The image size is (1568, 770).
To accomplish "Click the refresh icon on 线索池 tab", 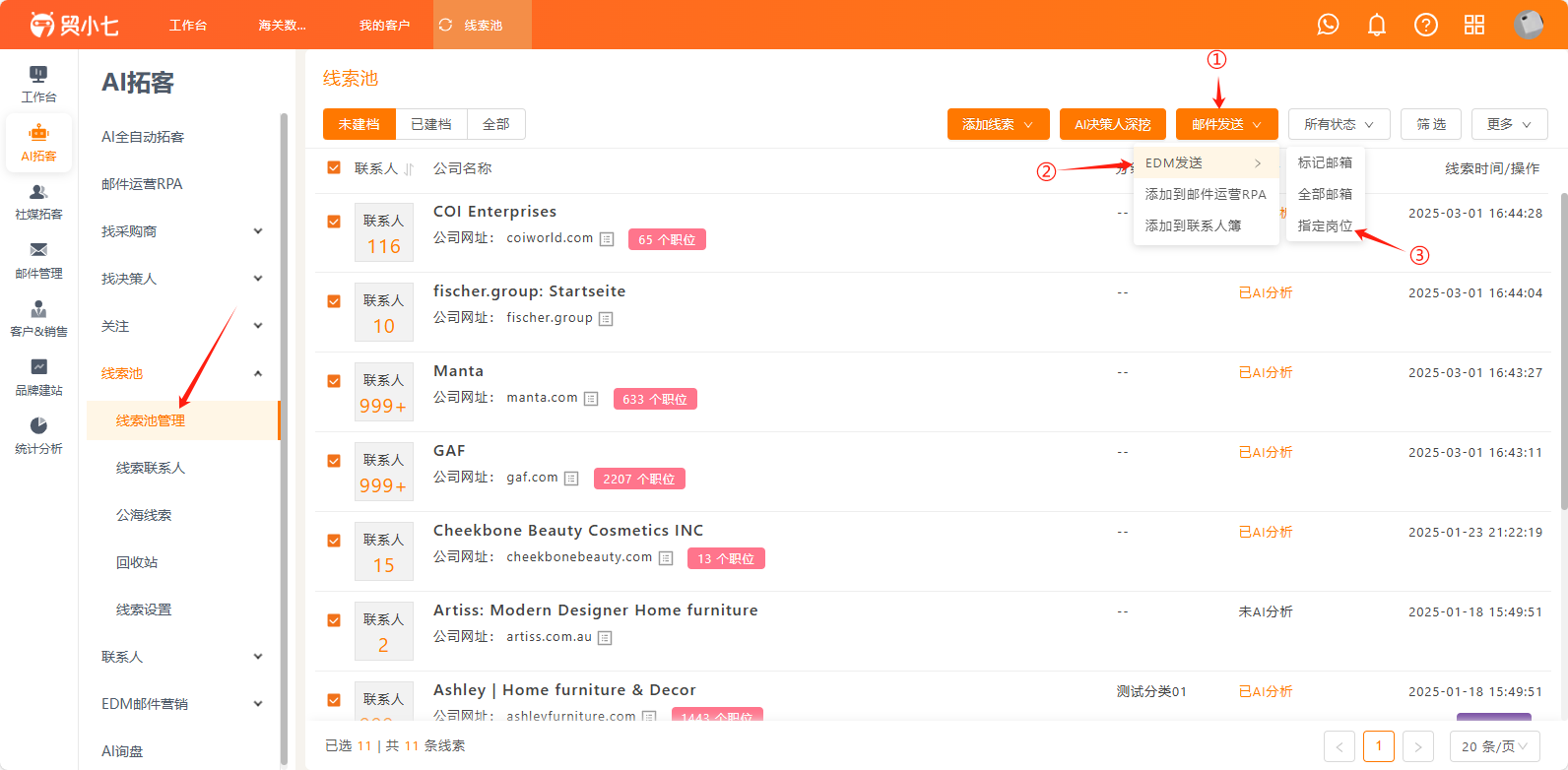I will point(445,25).
